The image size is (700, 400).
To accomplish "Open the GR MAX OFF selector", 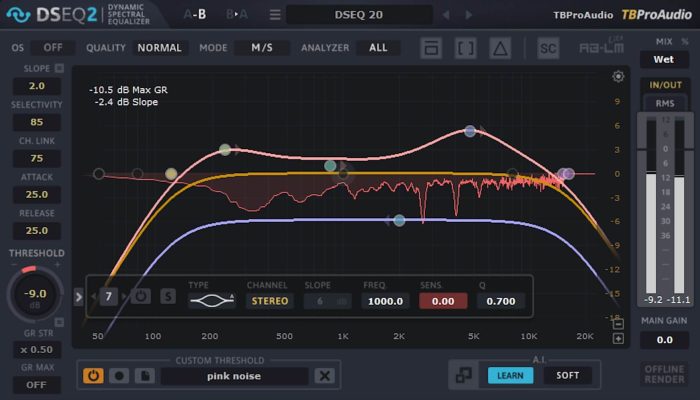I will [37, 385].
